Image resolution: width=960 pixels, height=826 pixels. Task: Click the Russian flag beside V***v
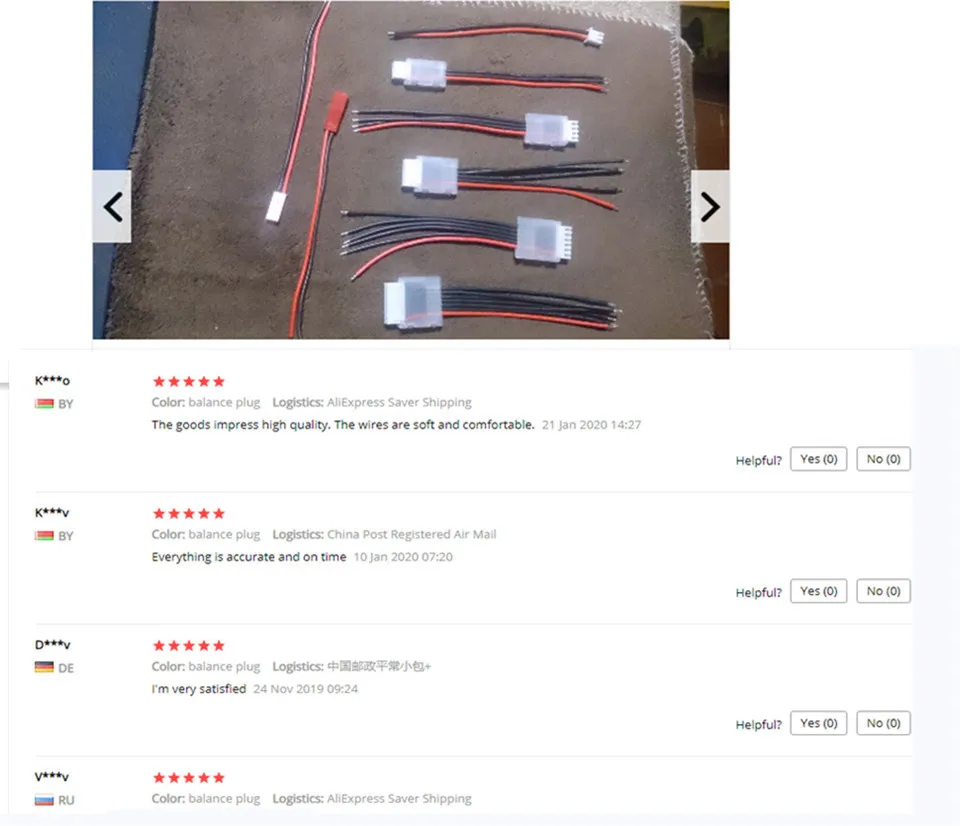(44, 800)
